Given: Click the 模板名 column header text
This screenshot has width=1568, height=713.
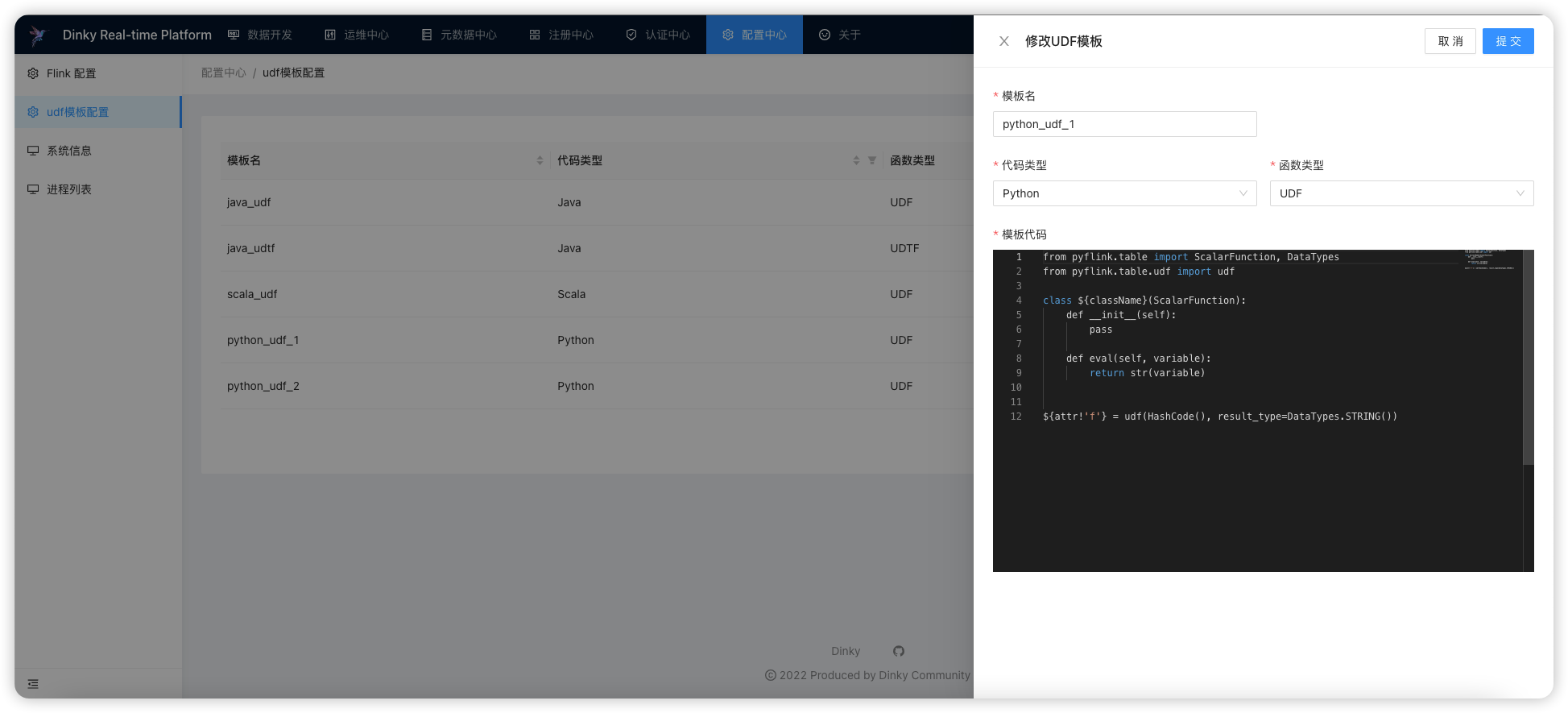Looking at the screenshot, I should [x=244, y=160].
